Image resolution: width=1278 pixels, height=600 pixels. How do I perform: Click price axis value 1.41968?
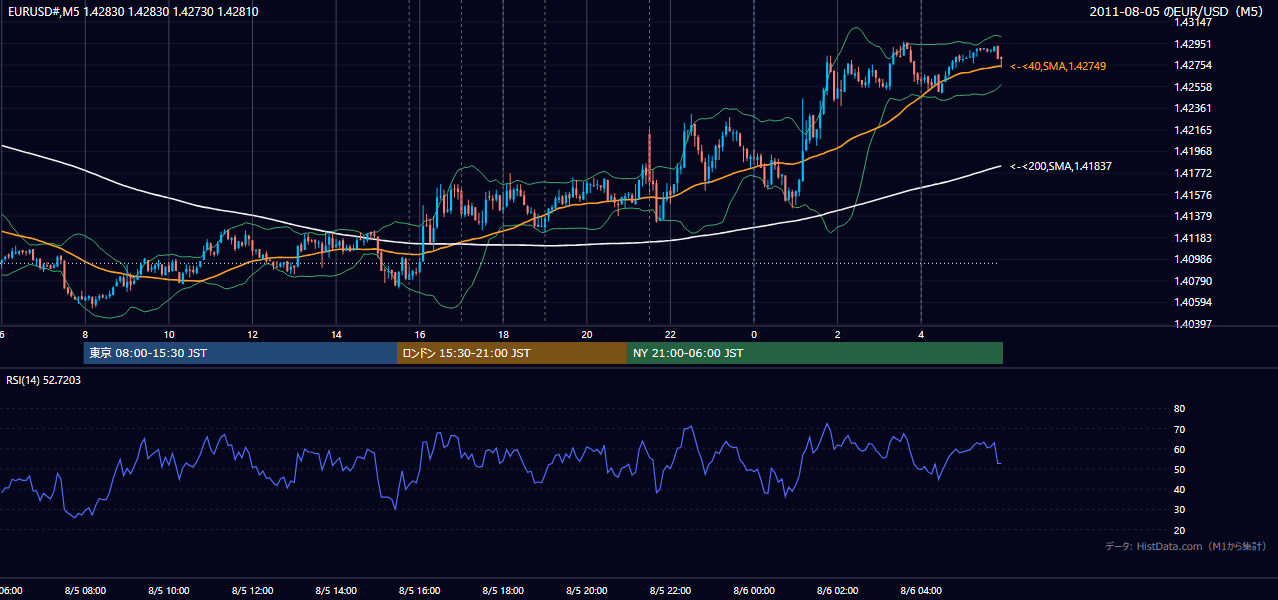click(1192, 151)
